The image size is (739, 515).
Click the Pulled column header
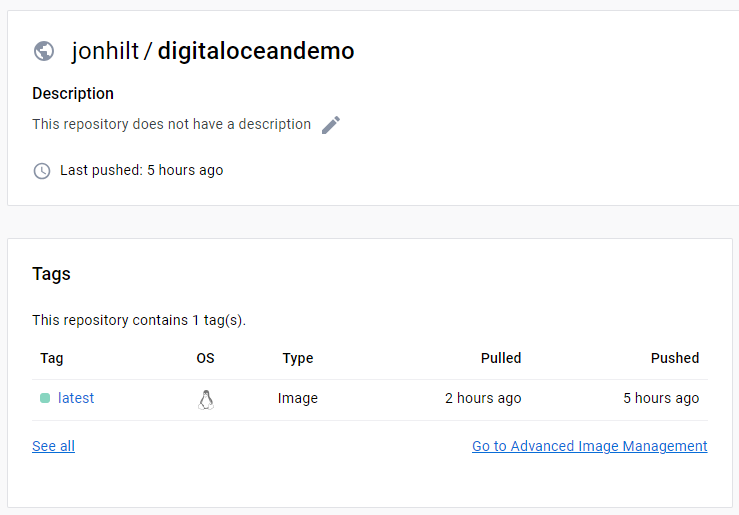click(501, 358)
